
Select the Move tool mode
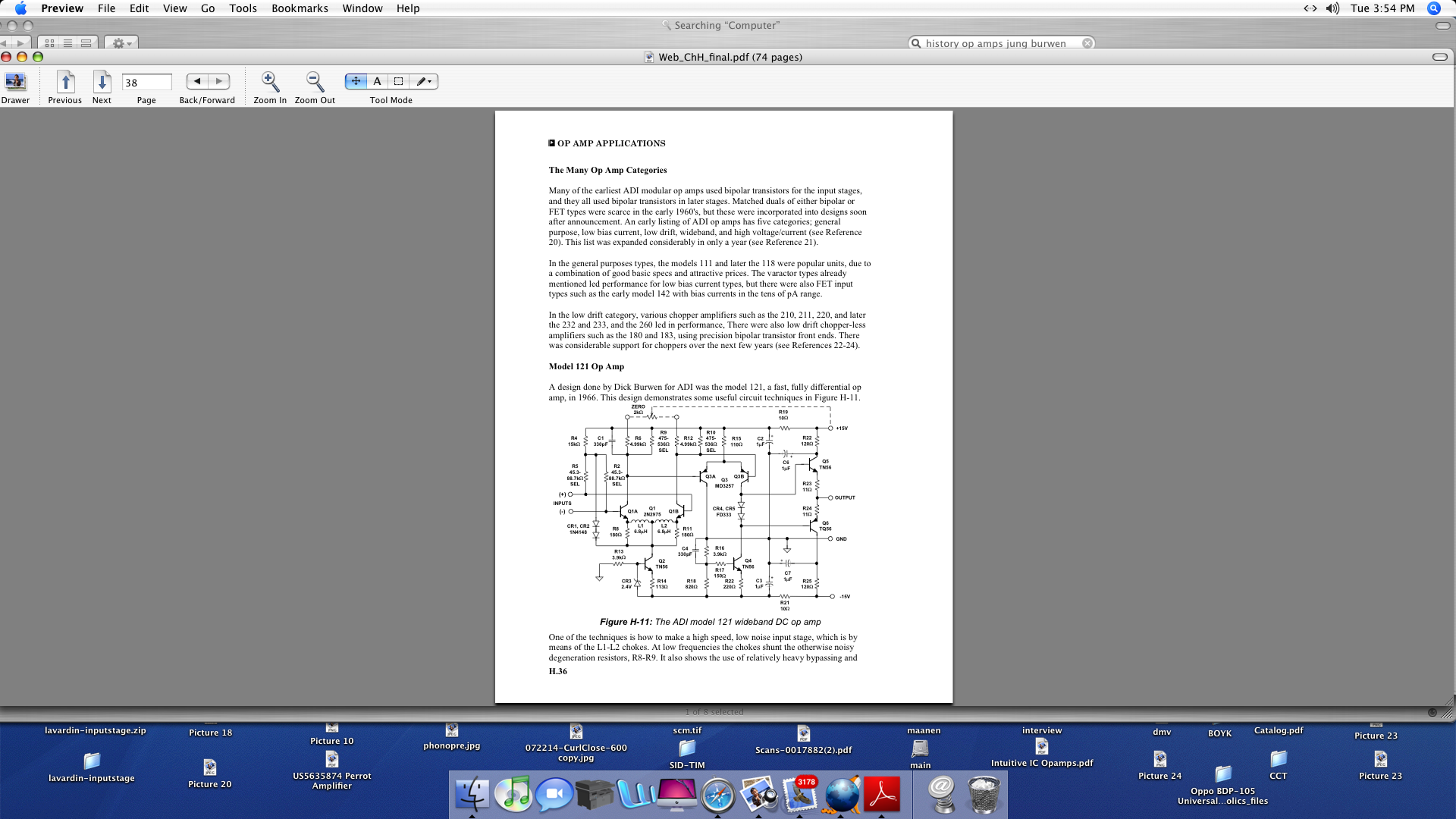click(x=356, y=81)
